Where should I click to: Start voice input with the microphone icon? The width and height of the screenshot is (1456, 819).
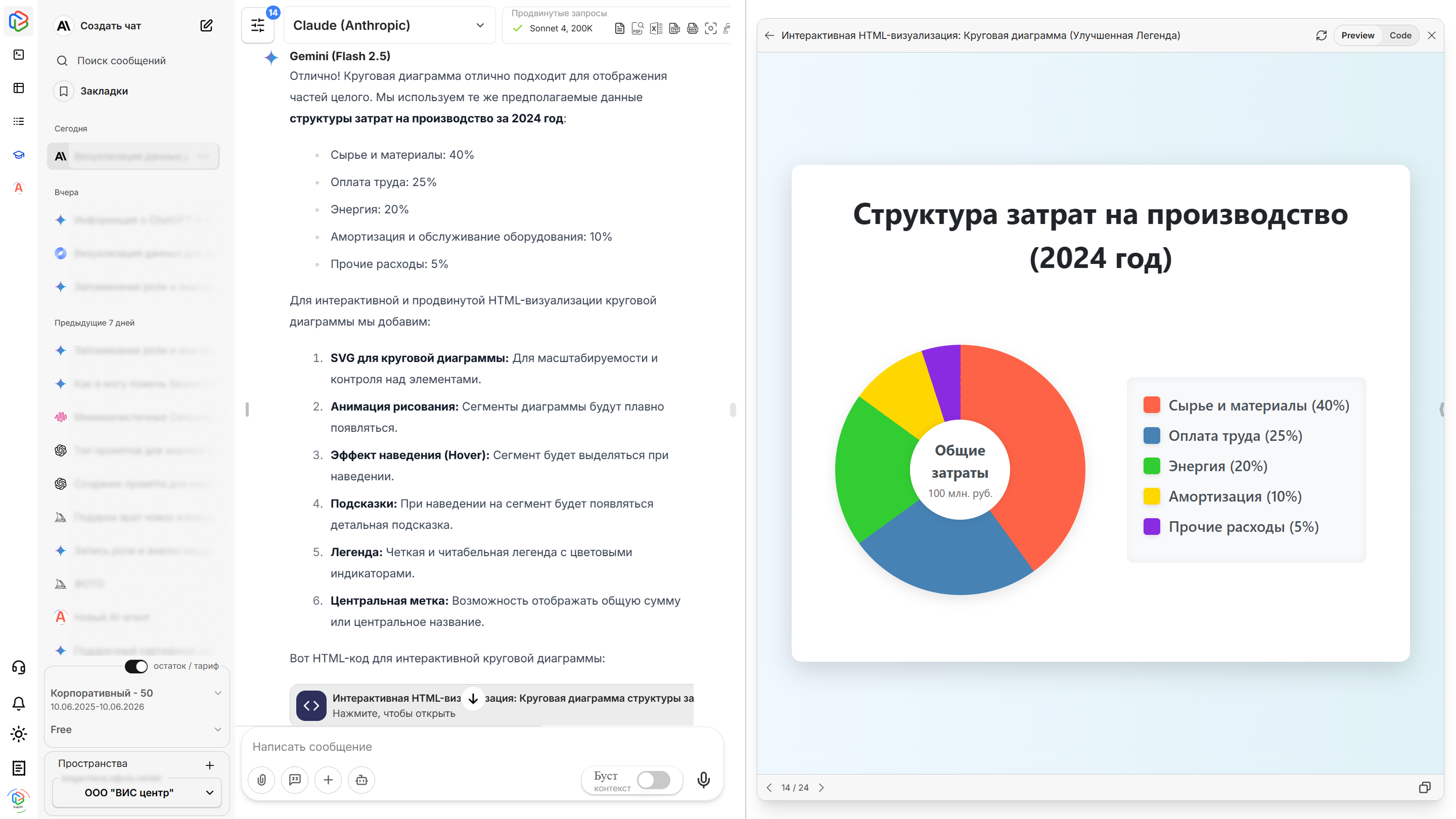(704, 780)
